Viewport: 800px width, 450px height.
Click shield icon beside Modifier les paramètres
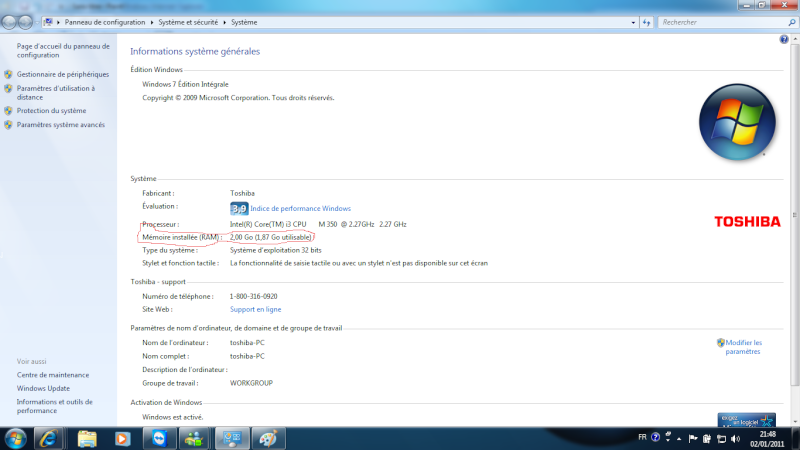(x=720, y=343)
